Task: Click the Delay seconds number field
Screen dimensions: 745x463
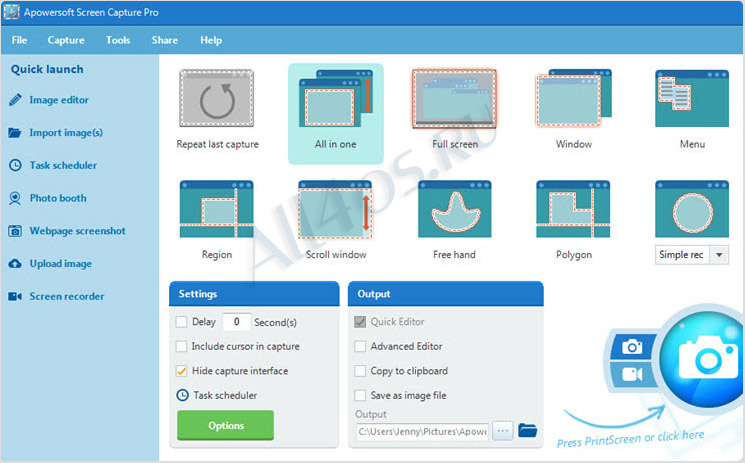Action: (x=237, y=322)
